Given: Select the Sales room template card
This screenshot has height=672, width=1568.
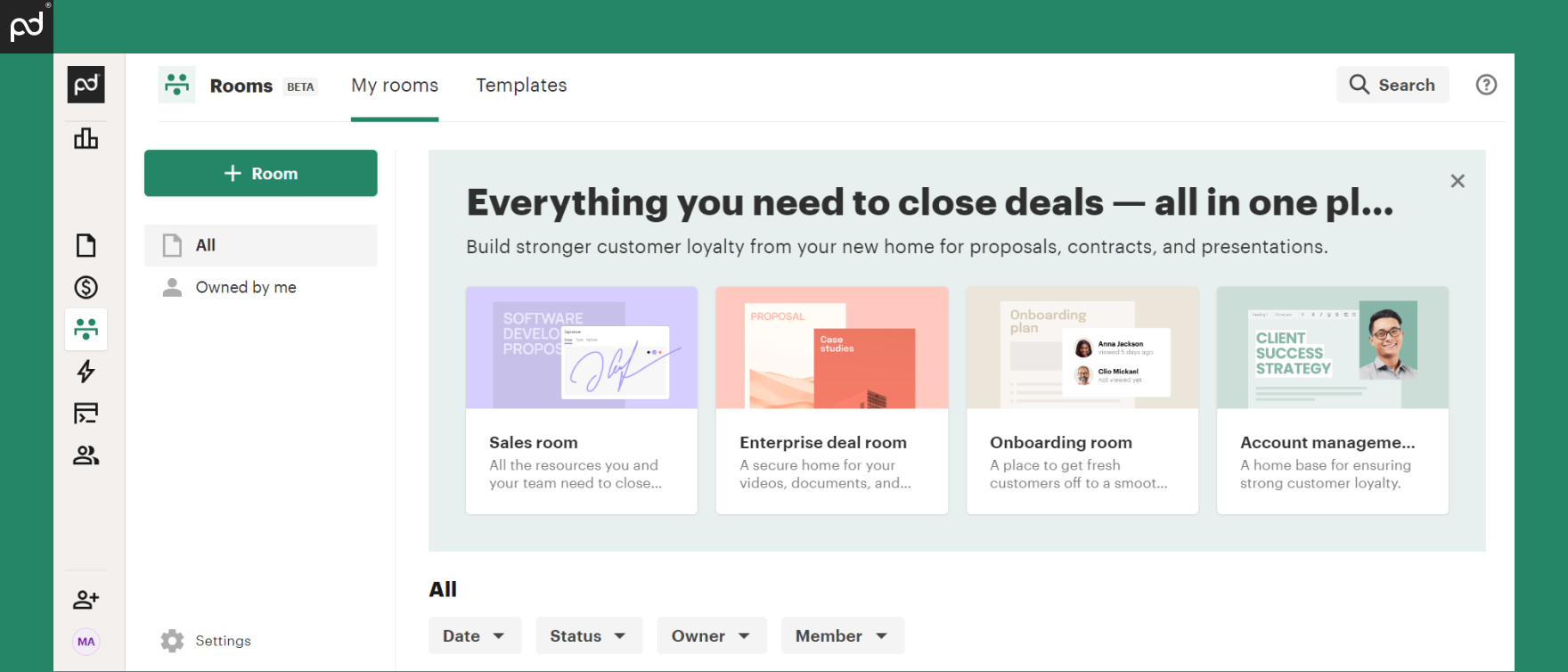Looking at the screenshot, I should pos(581,399).
